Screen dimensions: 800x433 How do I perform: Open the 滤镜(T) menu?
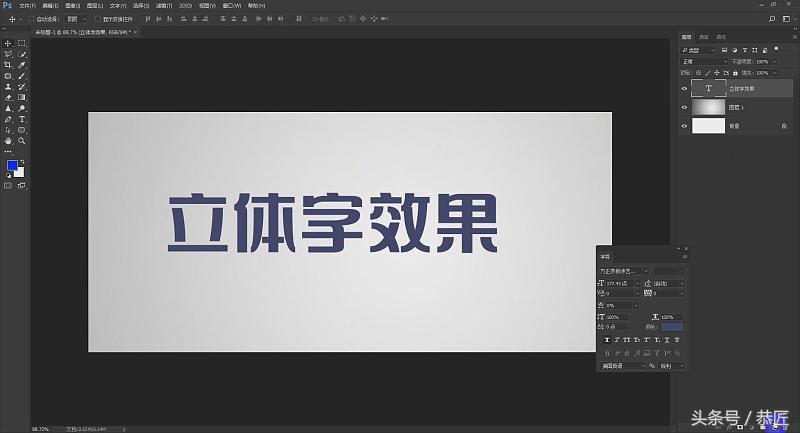point(163,6)
